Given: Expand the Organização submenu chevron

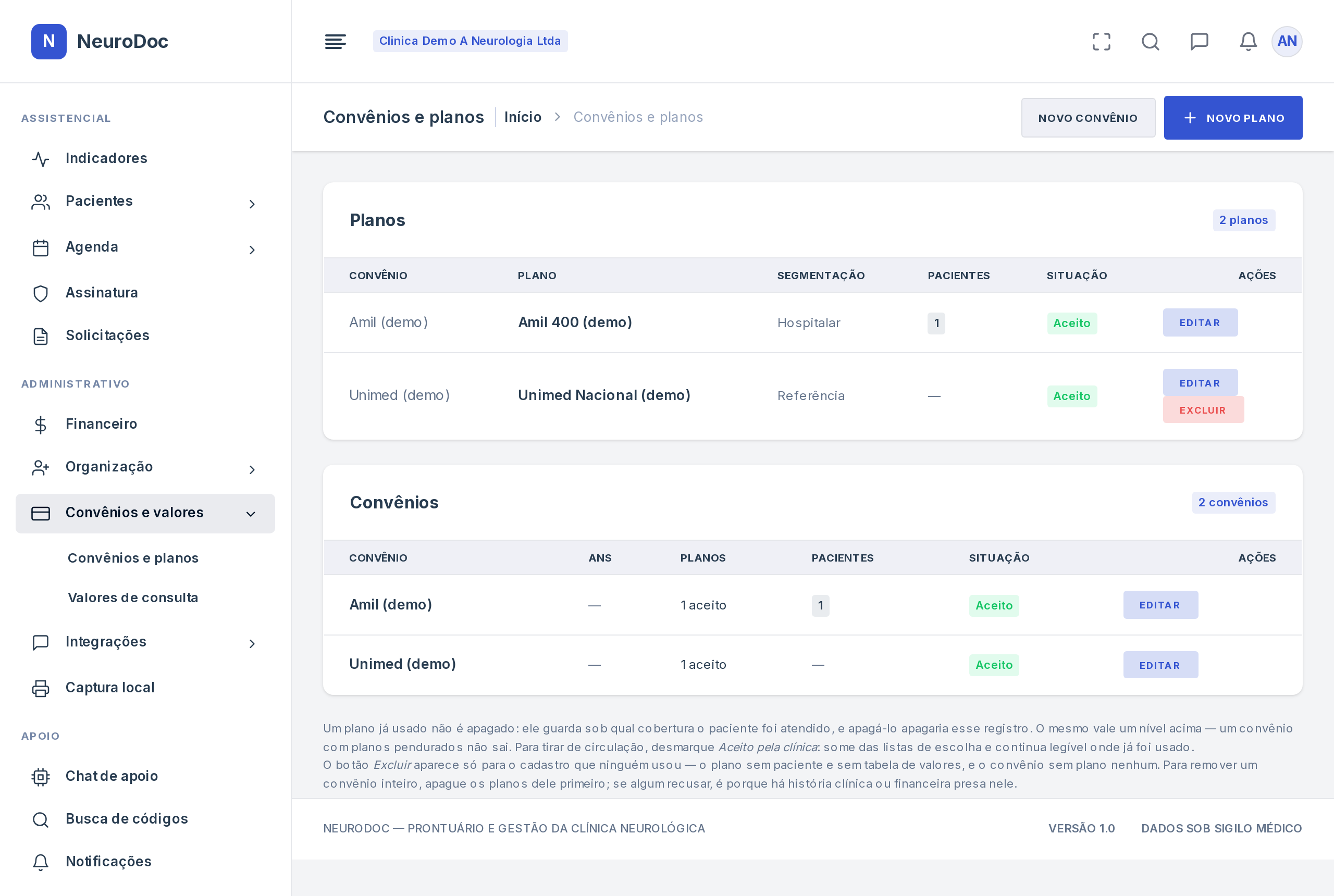Looking at the screenshot, I should click(252, 470).
